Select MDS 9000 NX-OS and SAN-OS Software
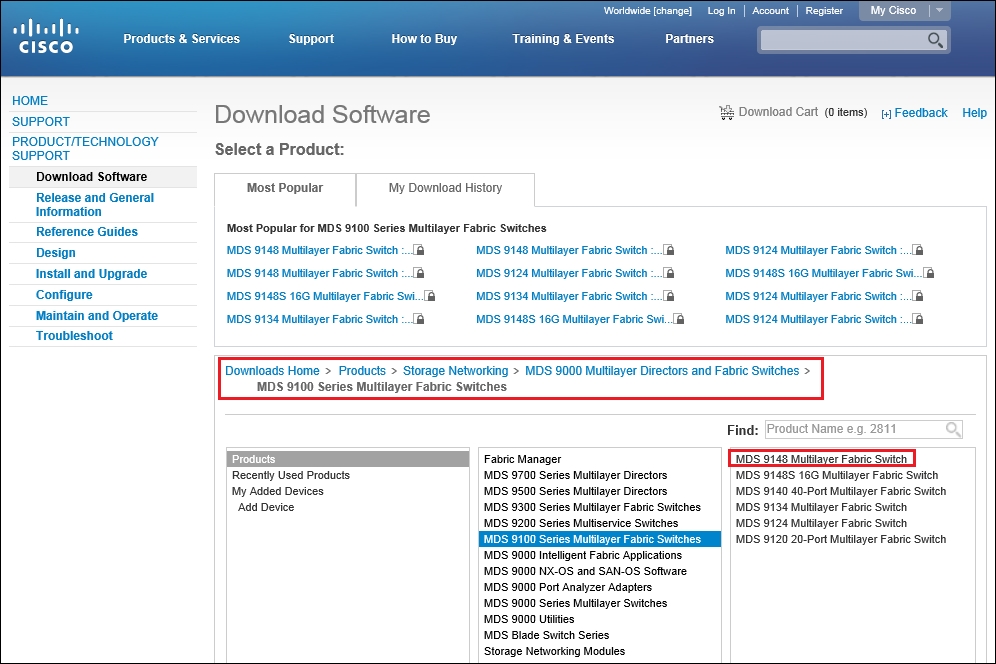 point(585,571)
